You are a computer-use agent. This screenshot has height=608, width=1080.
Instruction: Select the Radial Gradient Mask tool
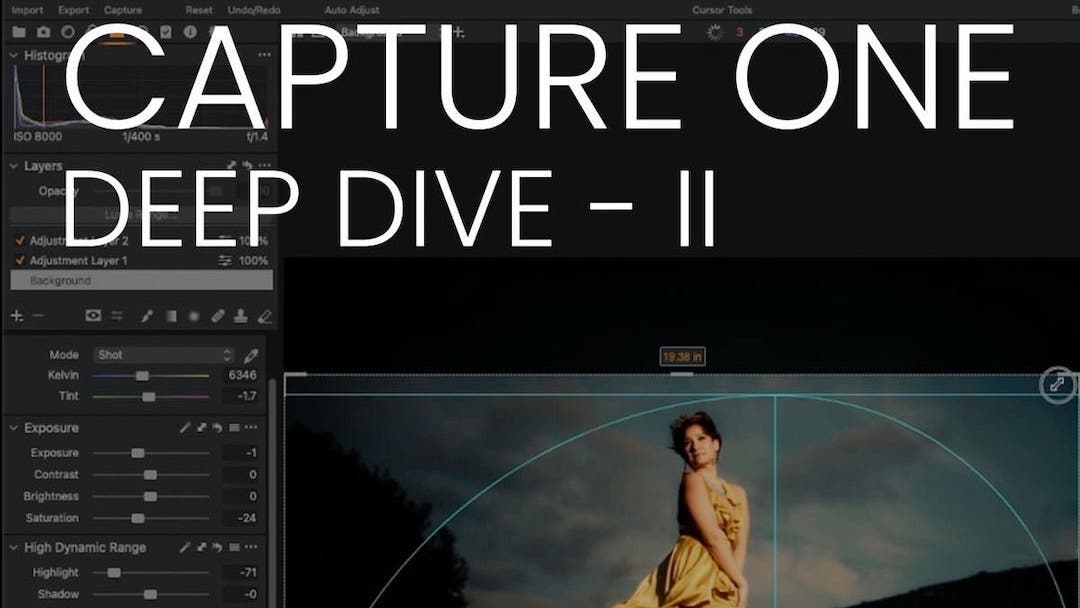[x=194, y=316]
